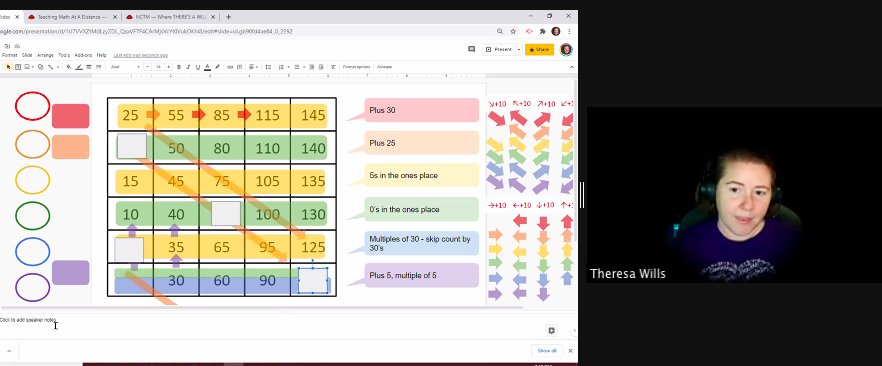Select the shape tool
This screenshot has width=882, height=366.
40,67
